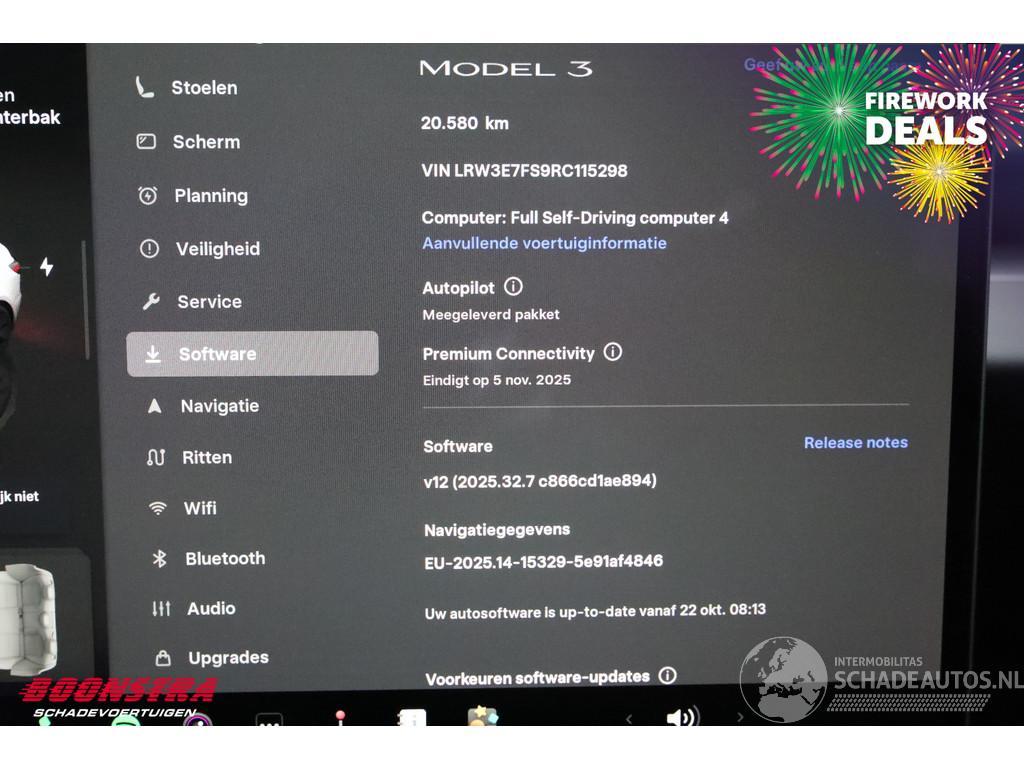Image resolution: width=1024 pixels, height=768 pixels.
Task: Go to the Veiligheid menu
Action: tap(217, 249)
